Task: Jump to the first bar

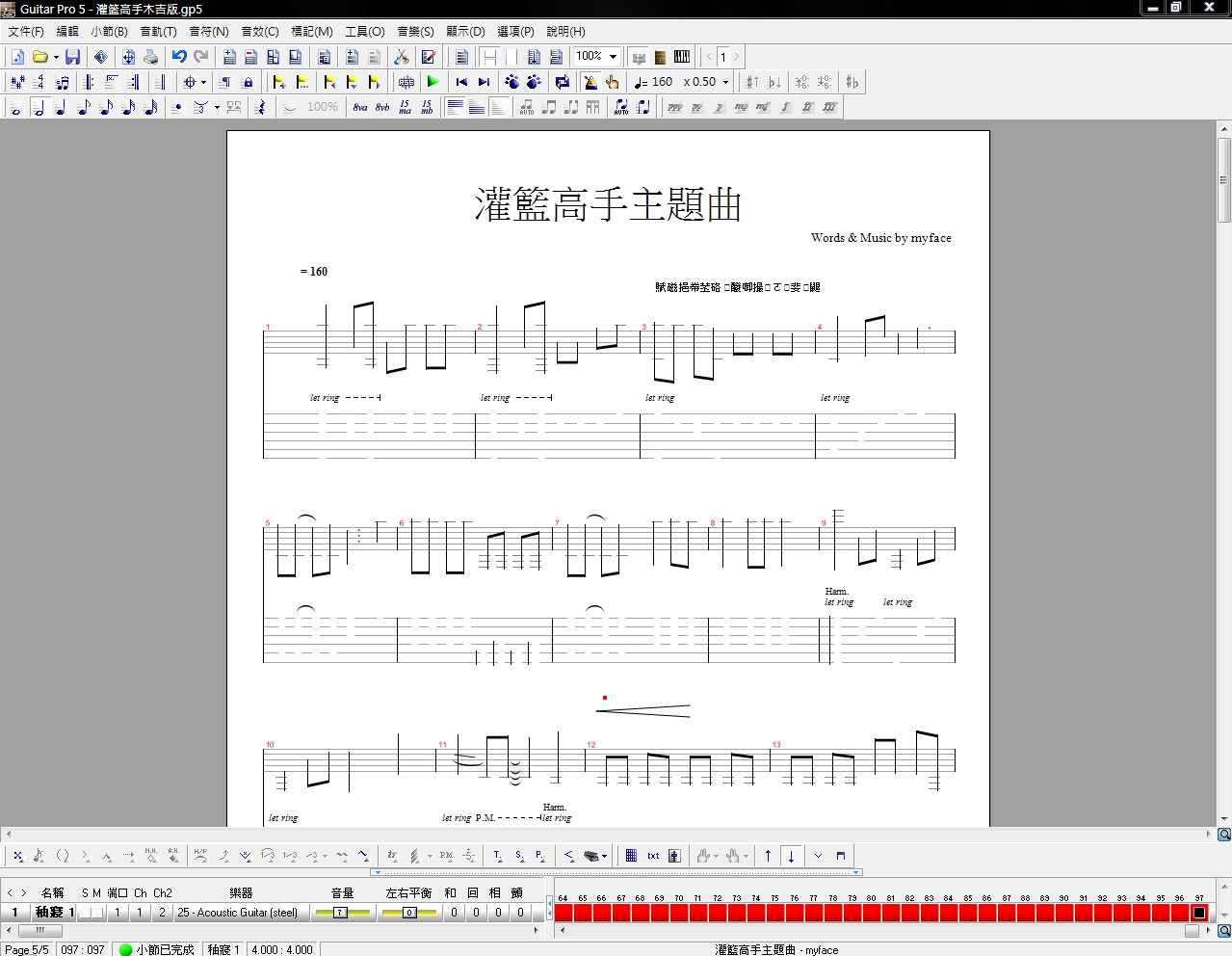Action: [x=461, y=82]
